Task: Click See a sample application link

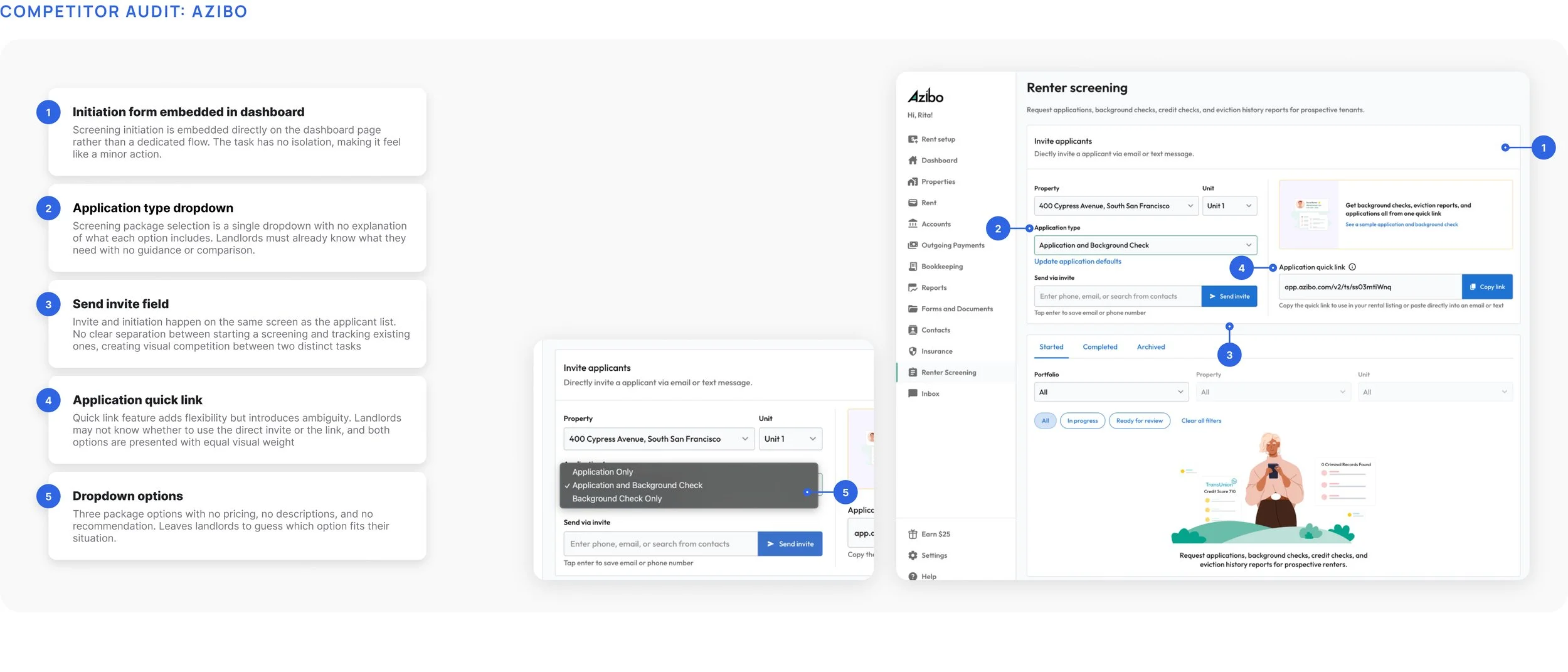Action: pos(1401,225)
